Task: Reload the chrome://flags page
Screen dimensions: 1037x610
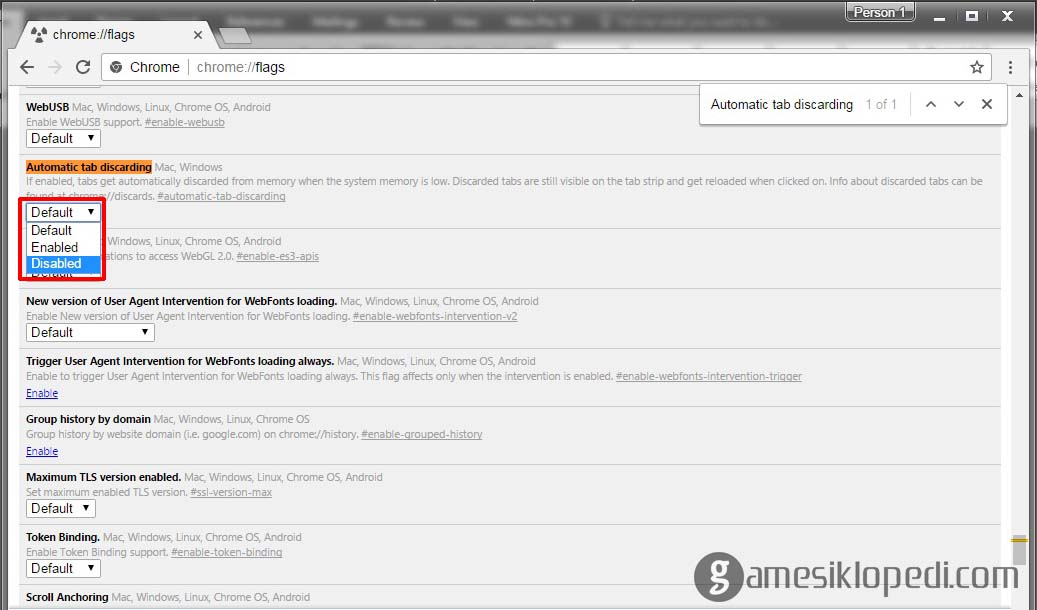Action: coord(83,67)
